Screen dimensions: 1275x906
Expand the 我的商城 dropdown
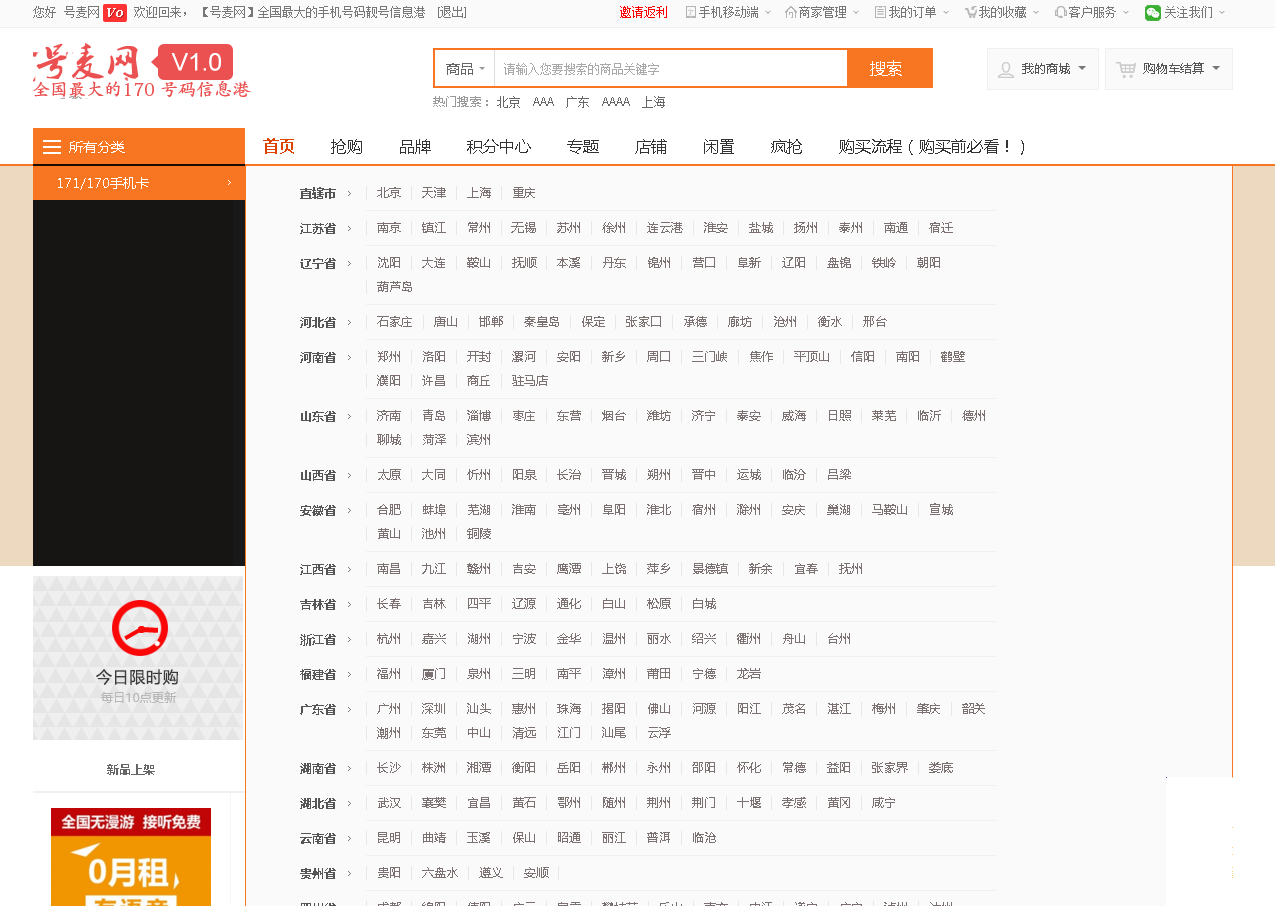(1043, 69)
